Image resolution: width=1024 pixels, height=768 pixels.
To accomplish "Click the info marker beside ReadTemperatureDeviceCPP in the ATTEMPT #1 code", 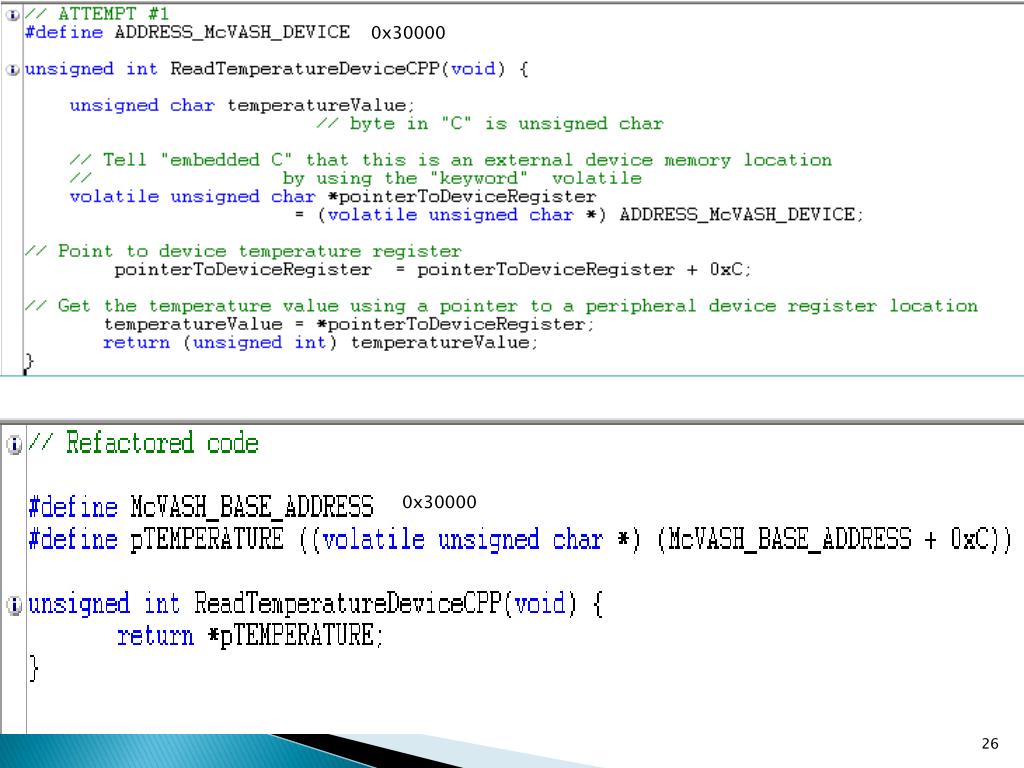I will point(12,69).
